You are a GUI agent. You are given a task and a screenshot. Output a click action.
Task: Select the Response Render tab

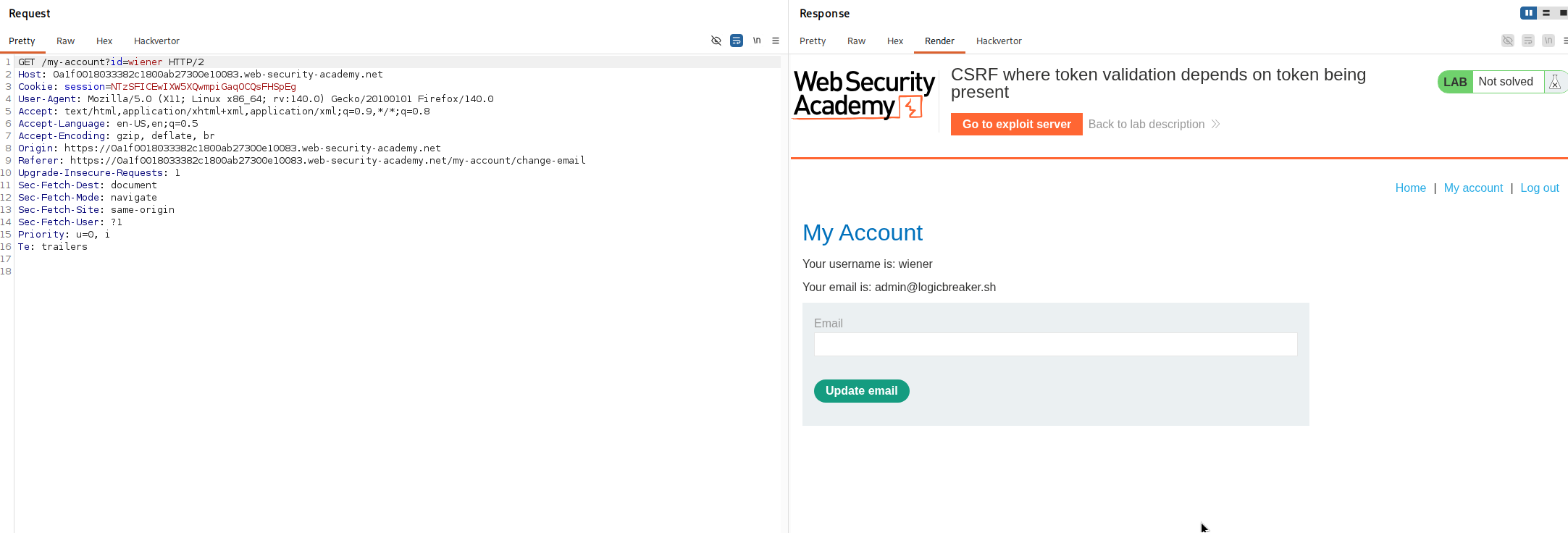[x=939, y=41]
